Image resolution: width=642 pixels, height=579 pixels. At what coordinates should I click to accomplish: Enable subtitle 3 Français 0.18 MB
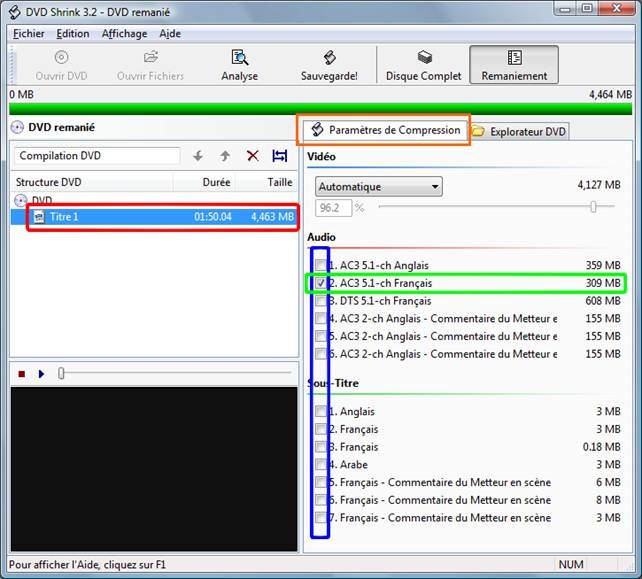pyautogui.click(x=320, y=447)
